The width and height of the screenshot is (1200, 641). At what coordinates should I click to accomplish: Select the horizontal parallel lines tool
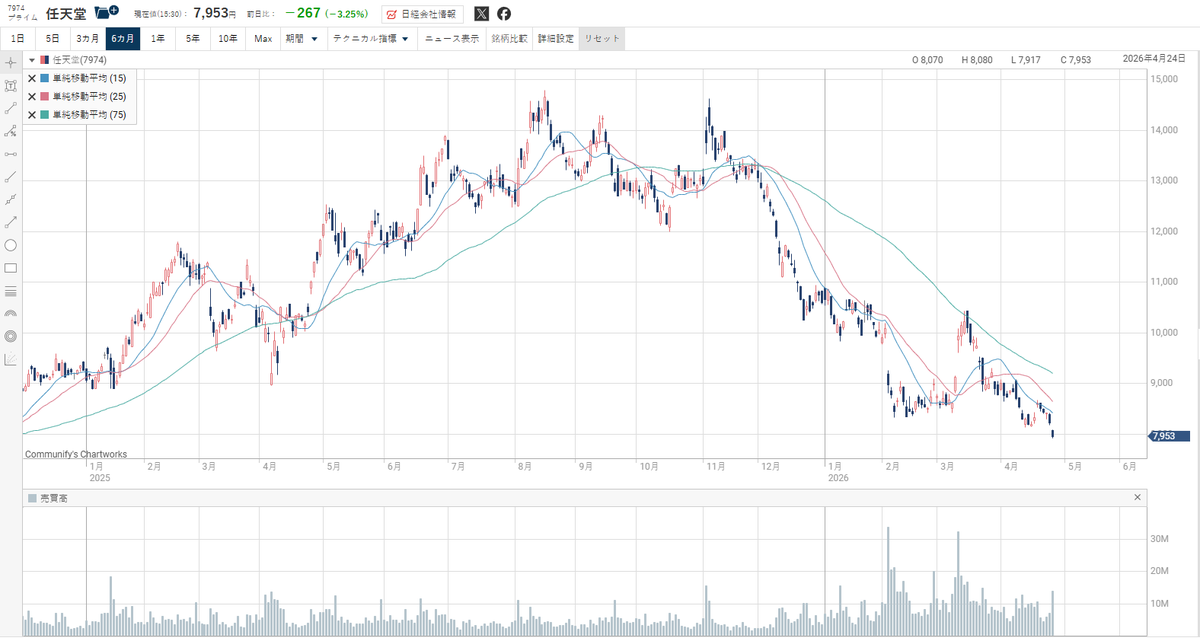coord(11,291)
